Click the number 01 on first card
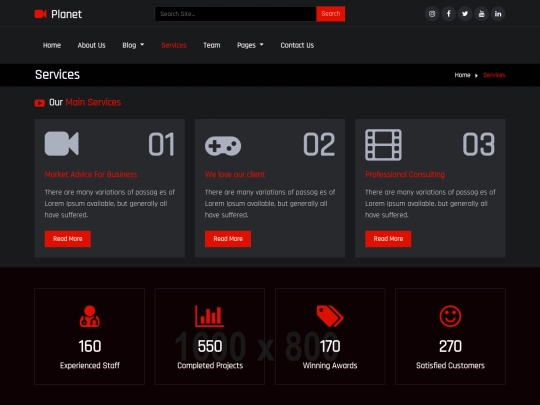 tap(162, 144)
